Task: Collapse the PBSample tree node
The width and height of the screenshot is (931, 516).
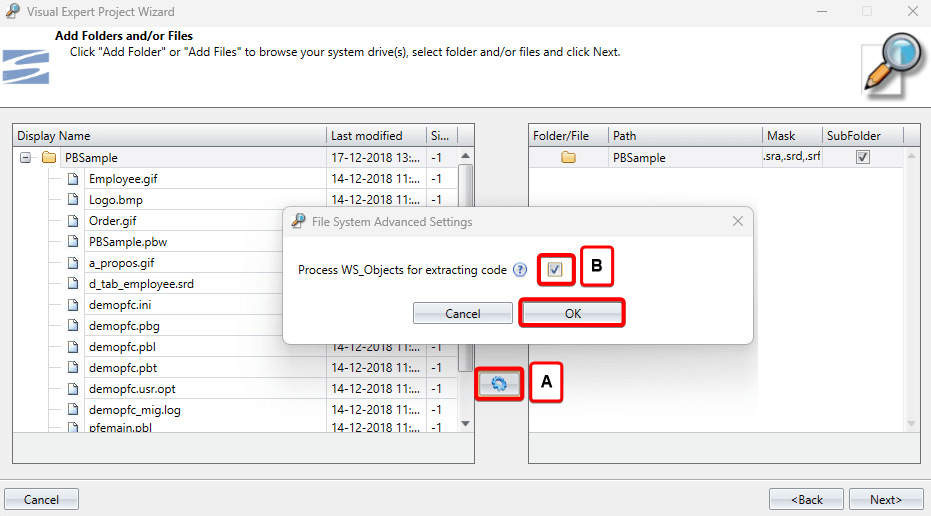Action: pyautogui.click(x=26, y=158)
